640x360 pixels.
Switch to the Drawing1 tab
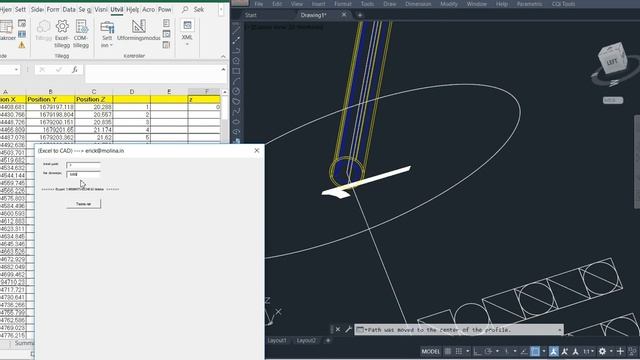(313, 15)
